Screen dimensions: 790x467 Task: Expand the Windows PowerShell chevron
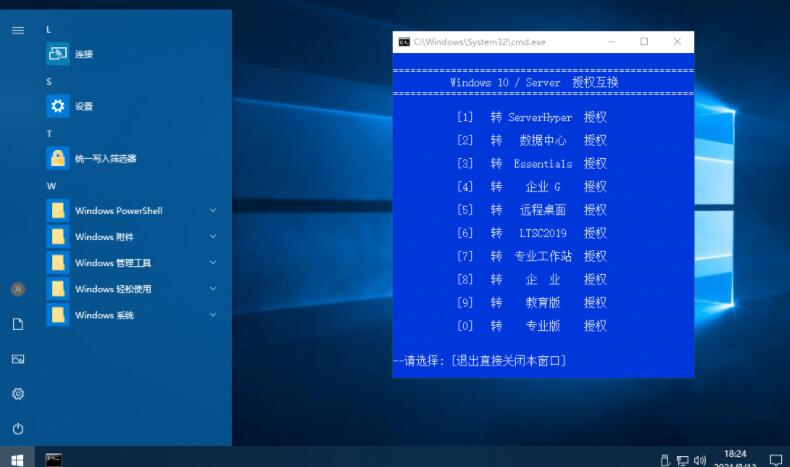click(213, 211)
